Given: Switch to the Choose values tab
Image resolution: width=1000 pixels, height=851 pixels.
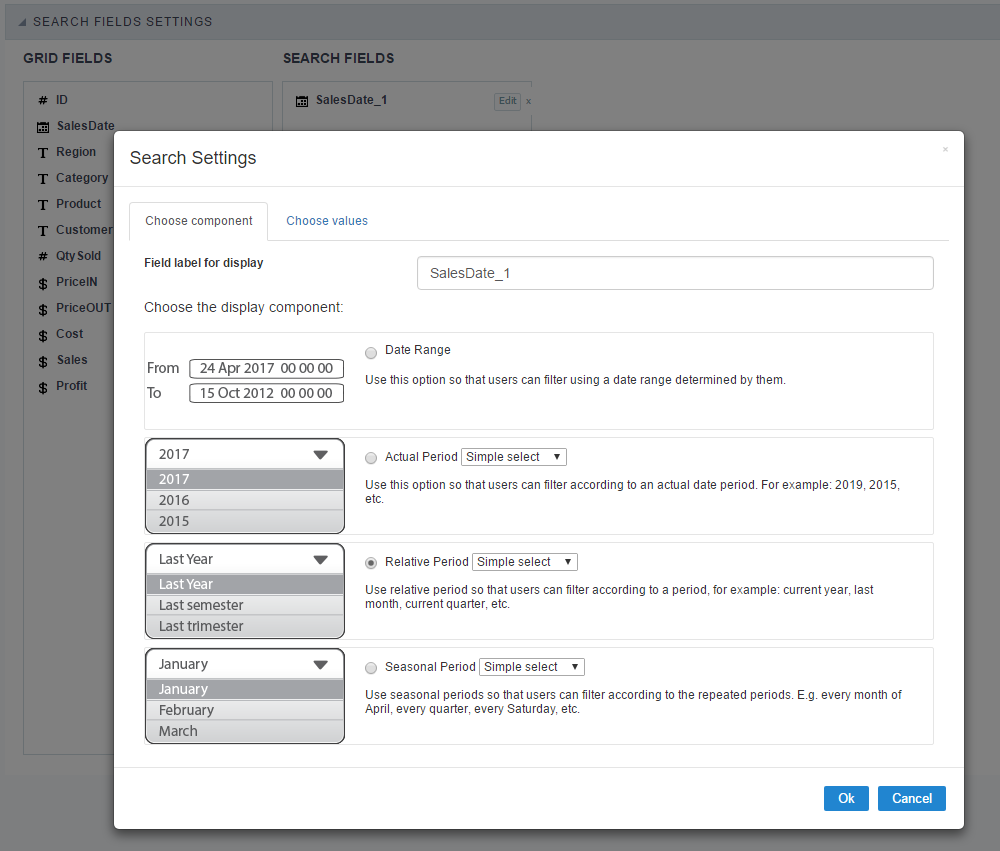Looking at the screenshot, I should click(x=327, y=221).
